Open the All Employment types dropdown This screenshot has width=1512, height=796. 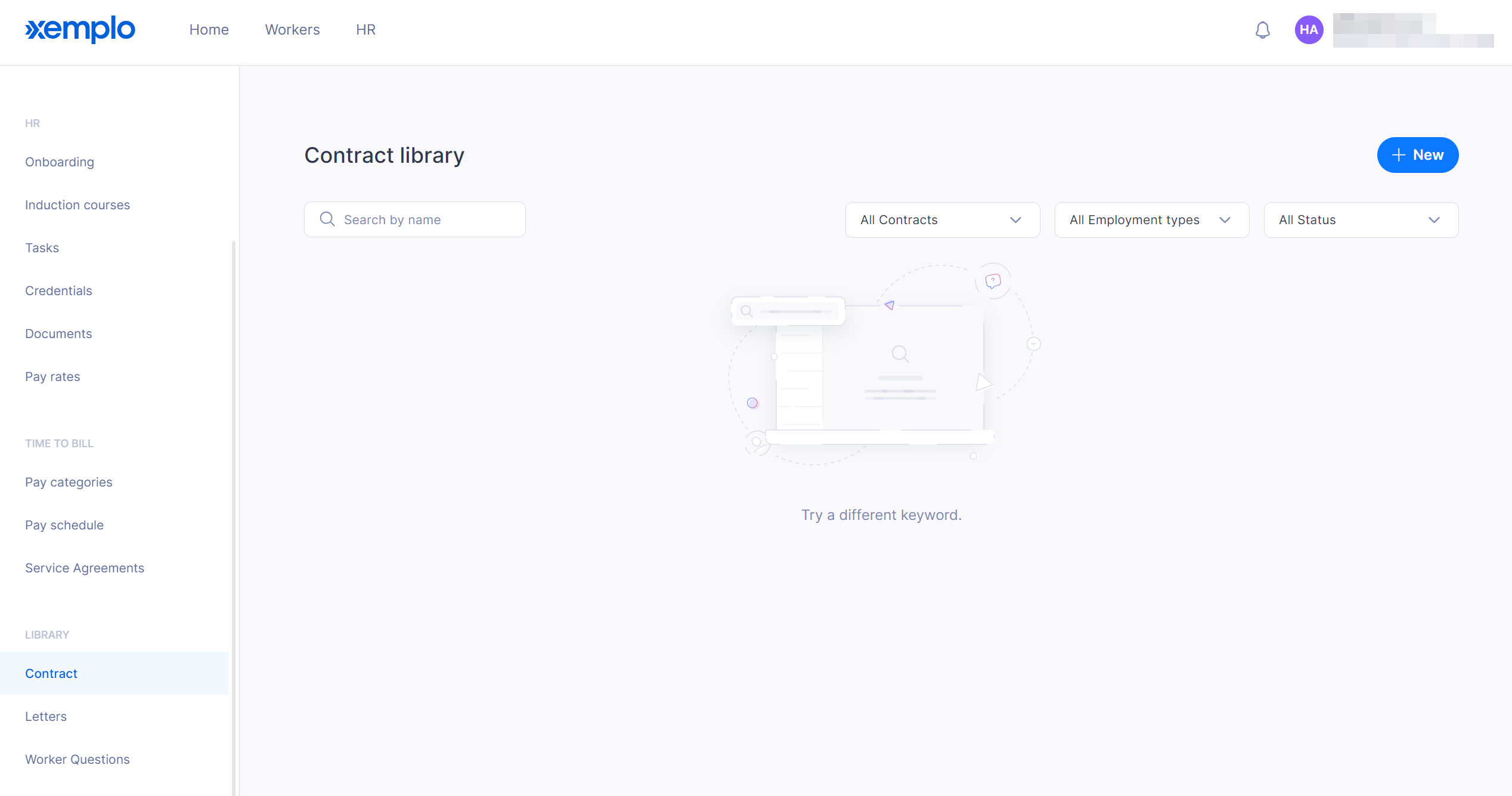coord(1151,220)
